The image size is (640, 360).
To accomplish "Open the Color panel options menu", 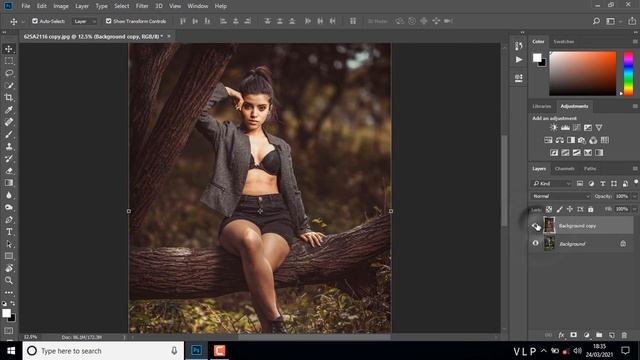I will pos(635,42).
